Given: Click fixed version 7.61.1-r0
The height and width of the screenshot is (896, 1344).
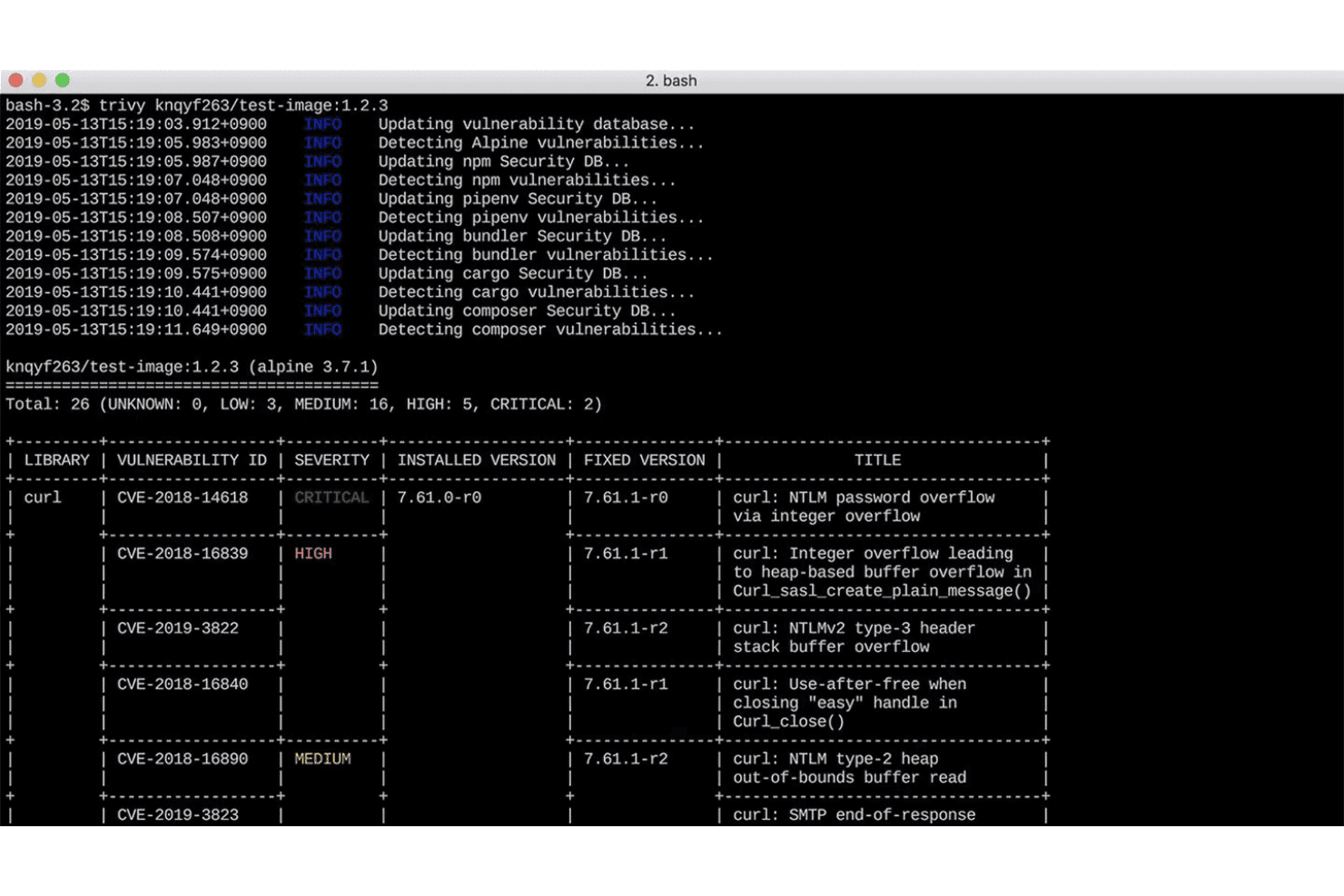Looking at the screenshot, I should tap(626, 497).
